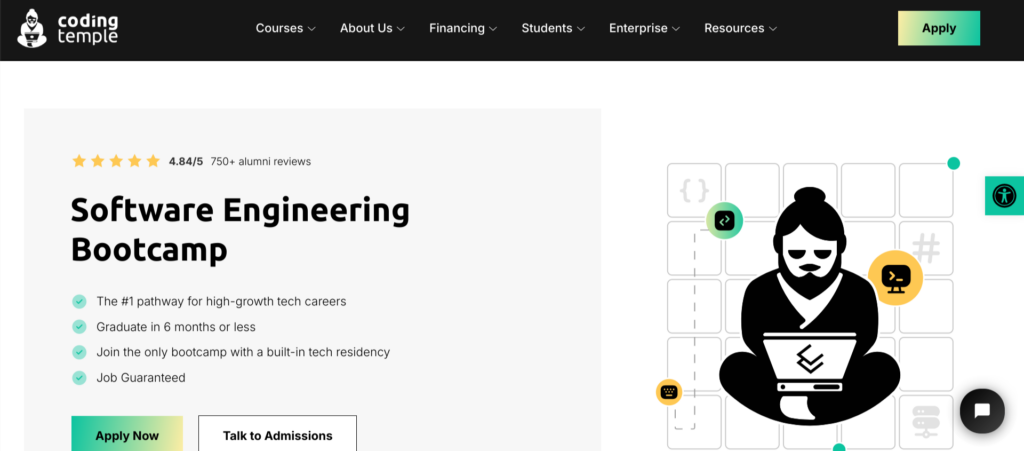
Task: Open the About Us menu
Action: click(x=372, y=28)
